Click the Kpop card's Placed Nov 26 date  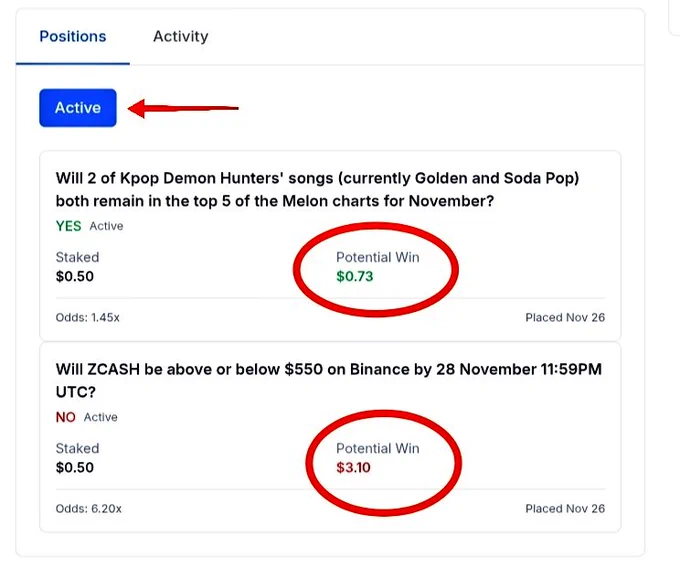coord(565,317)
